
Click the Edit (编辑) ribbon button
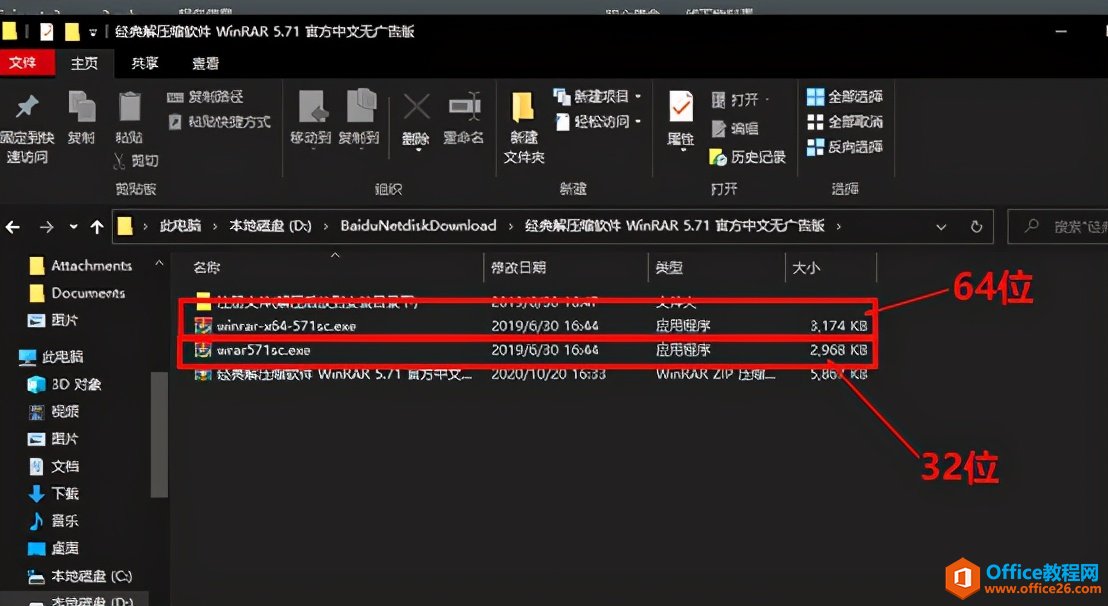click(x=734, y=129)
